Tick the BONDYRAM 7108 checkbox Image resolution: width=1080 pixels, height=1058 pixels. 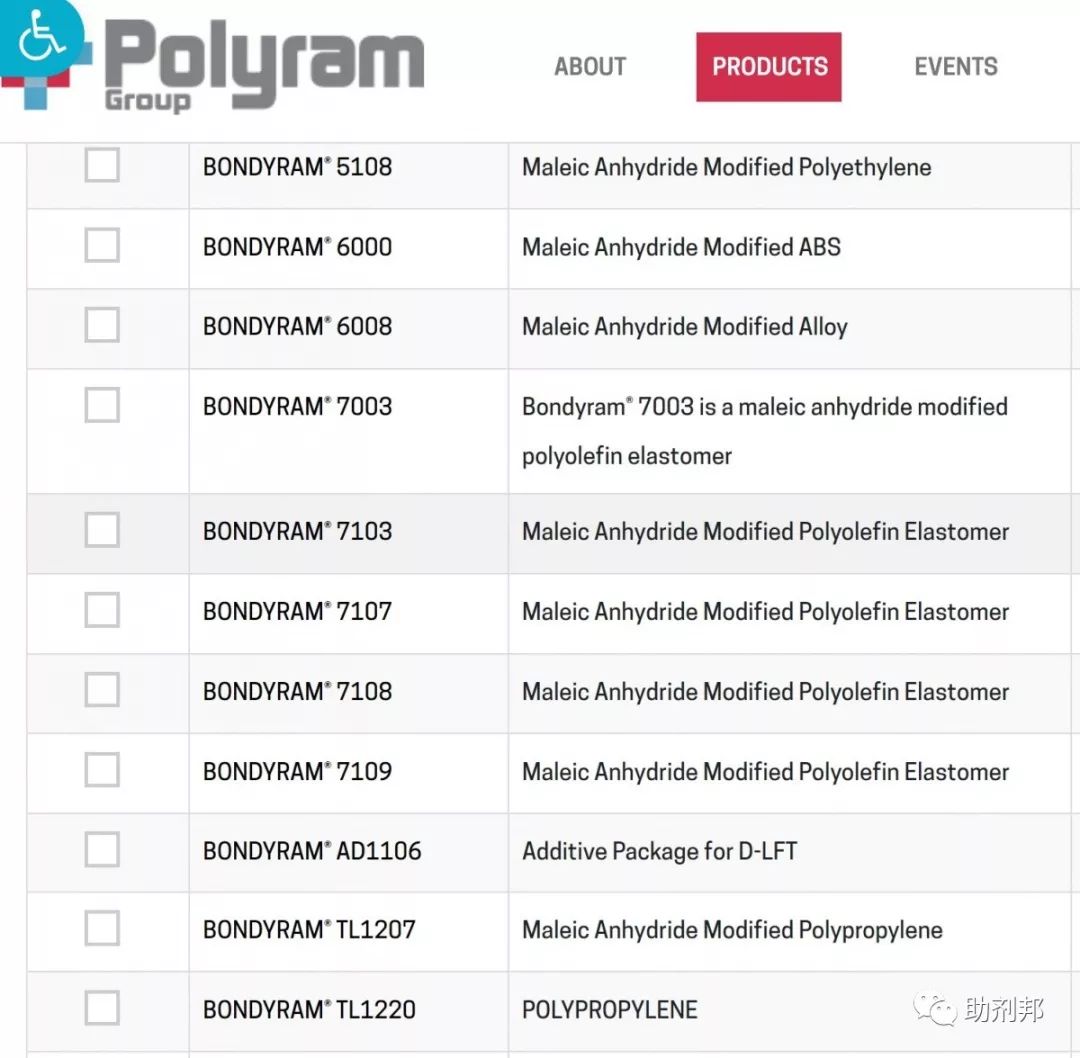pos(102,689)
